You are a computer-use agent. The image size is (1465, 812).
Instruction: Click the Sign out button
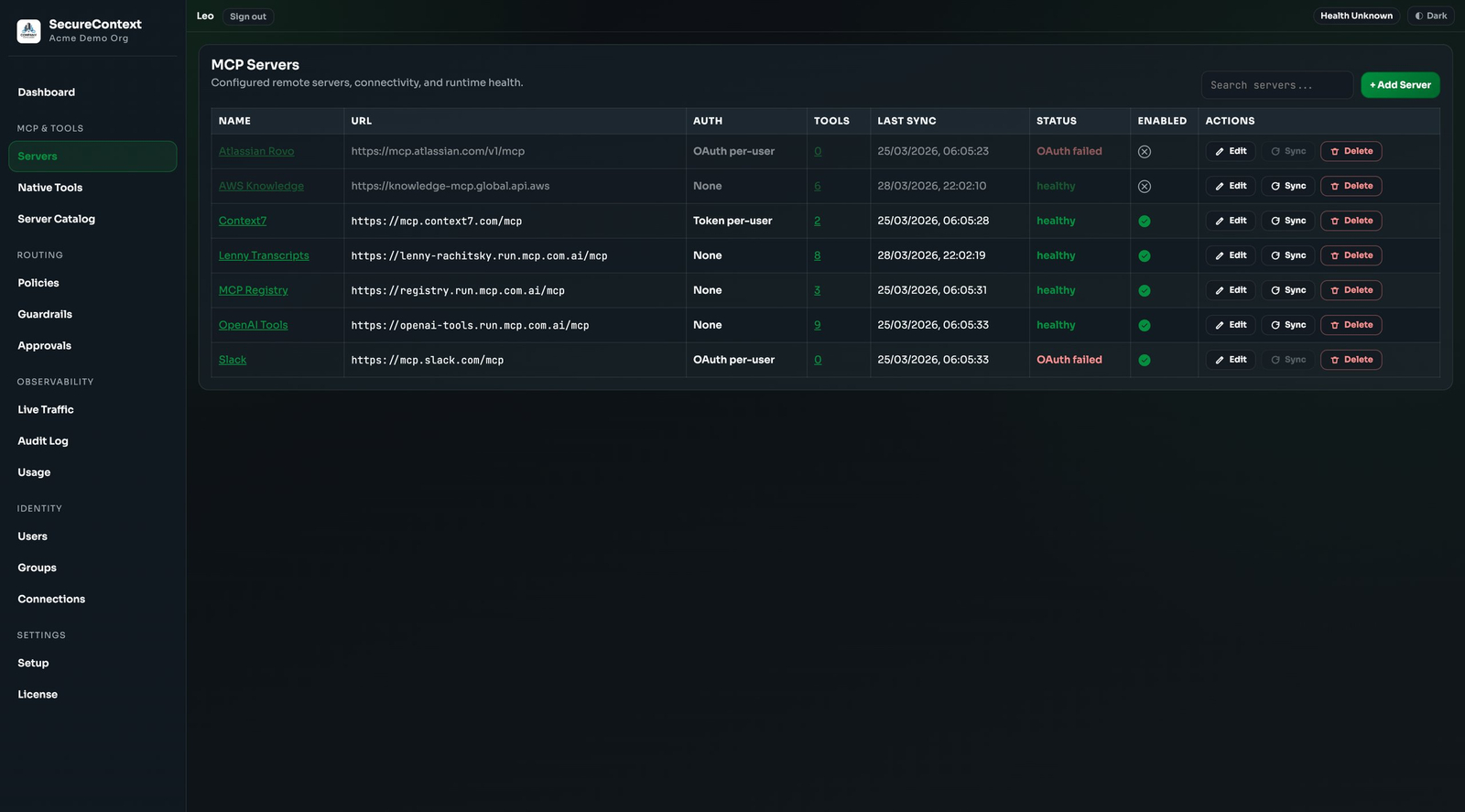point(247,16)
